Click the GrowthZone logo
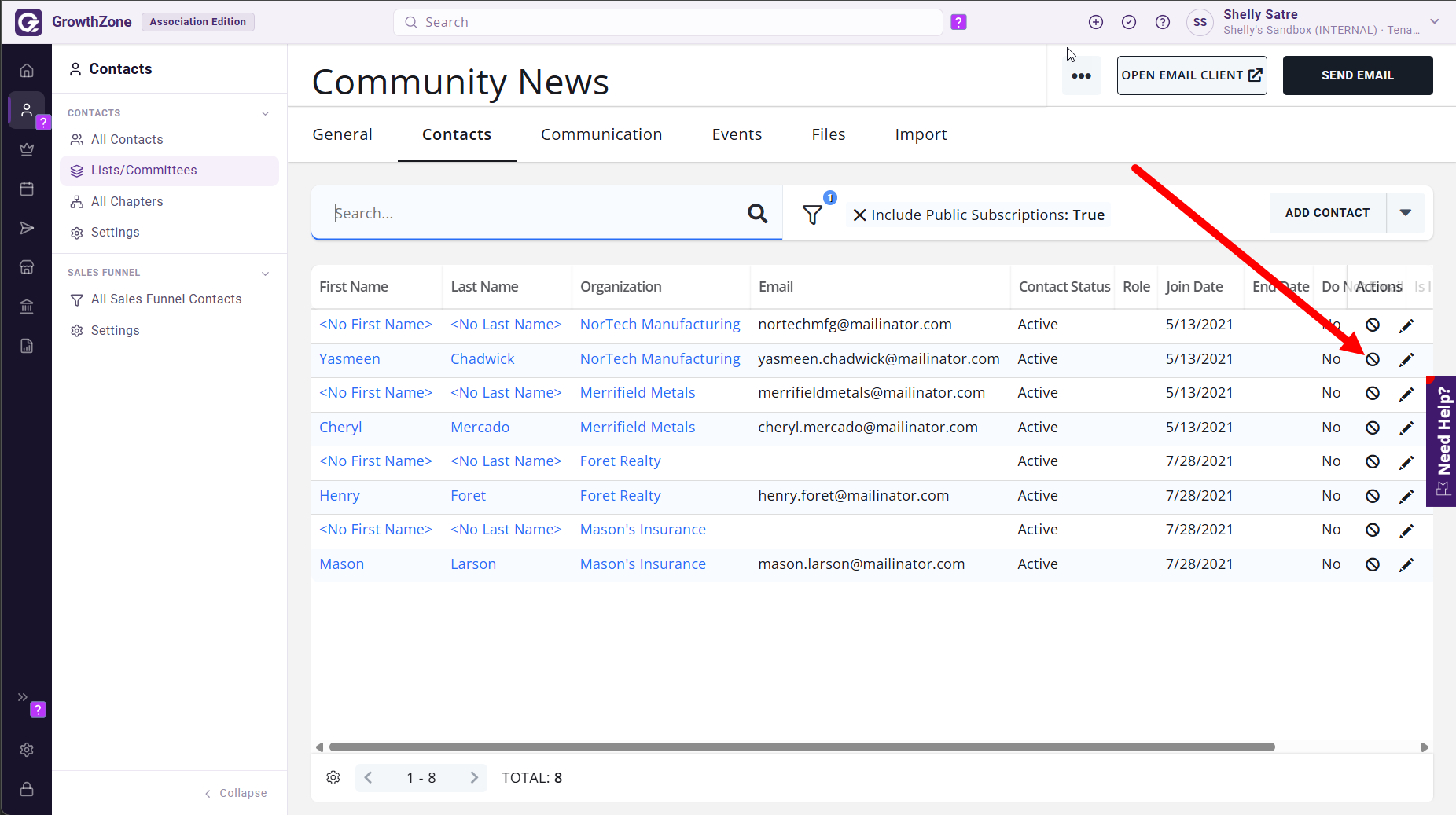 pyautogui.click(x=29, y=22)
